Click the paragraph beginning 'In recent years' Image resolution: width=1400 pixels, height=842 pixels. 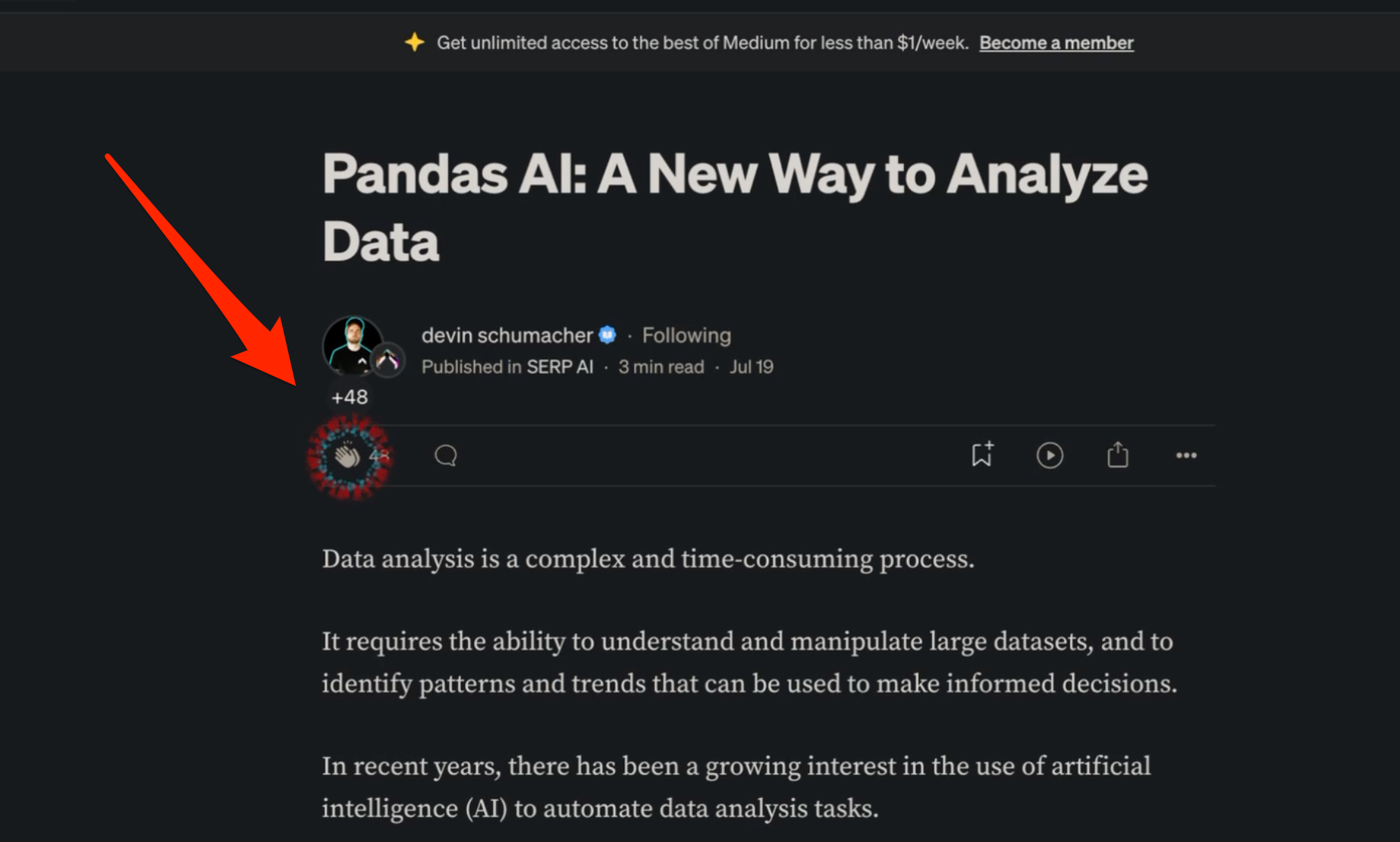tap(736, 787)
